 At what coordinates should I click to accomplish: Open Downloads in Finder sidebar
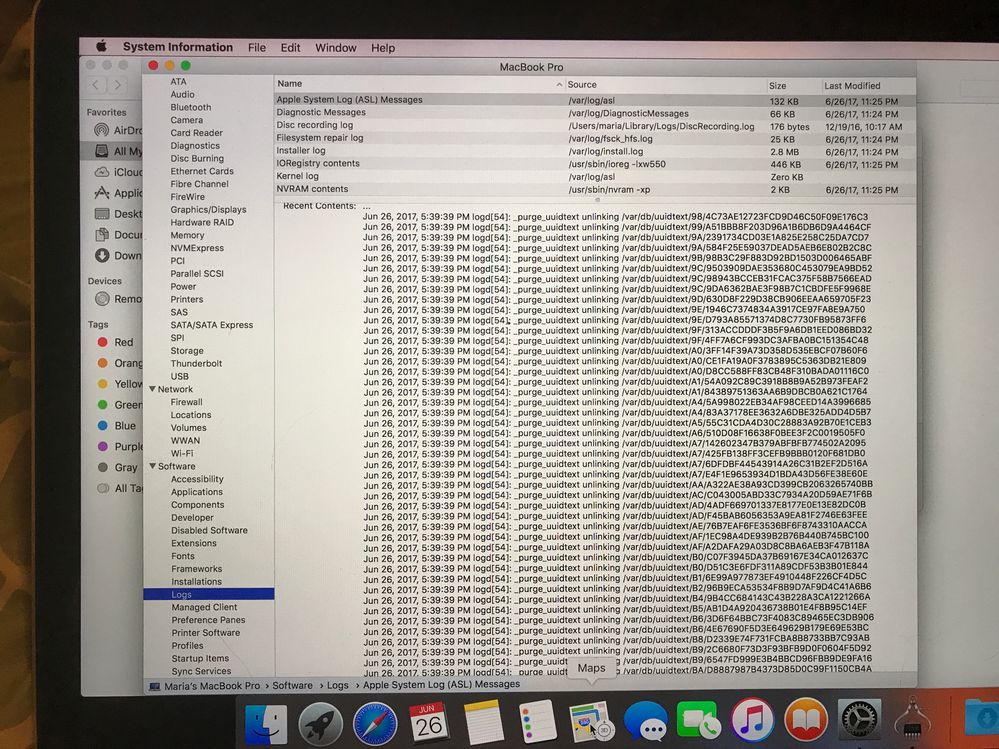click(x=118, y=255)
